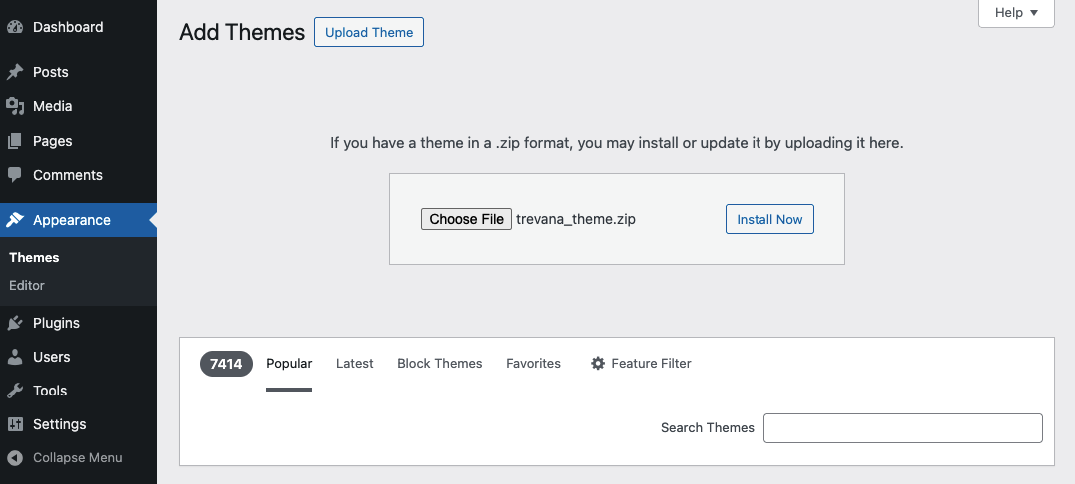This screenshot has height=484, width=1075.
Task: Click the Feature Filter gear icon
Action: point(598,364)
